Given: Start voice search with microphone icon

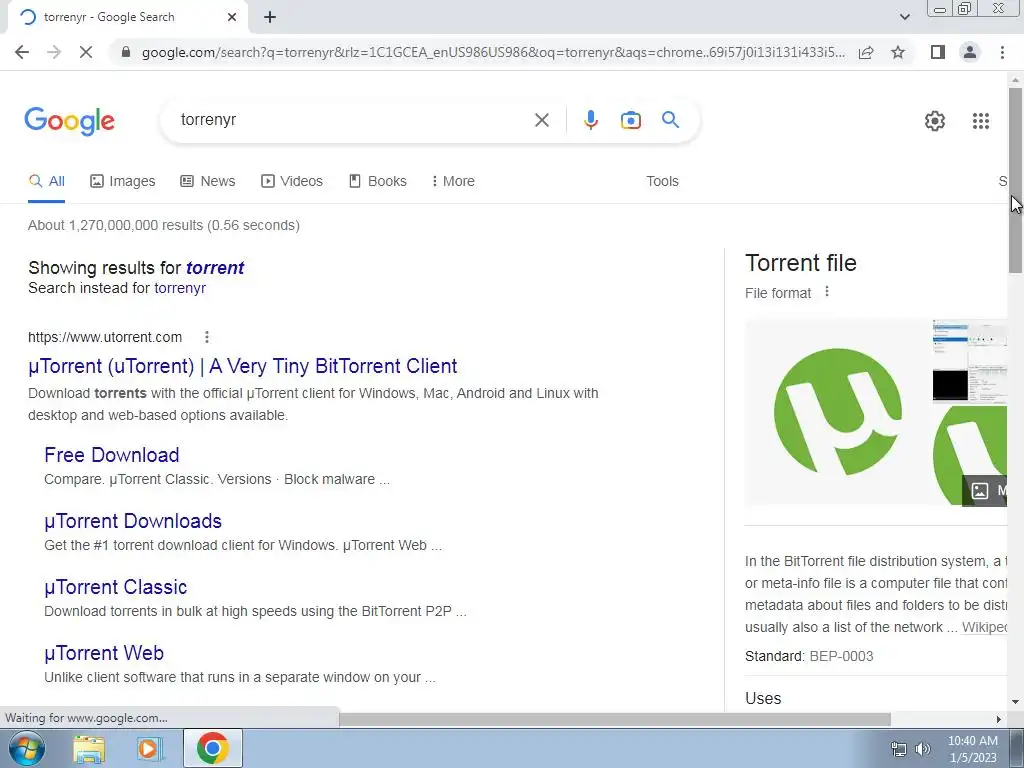Looking at the screenshot, I should click(590, 120).
